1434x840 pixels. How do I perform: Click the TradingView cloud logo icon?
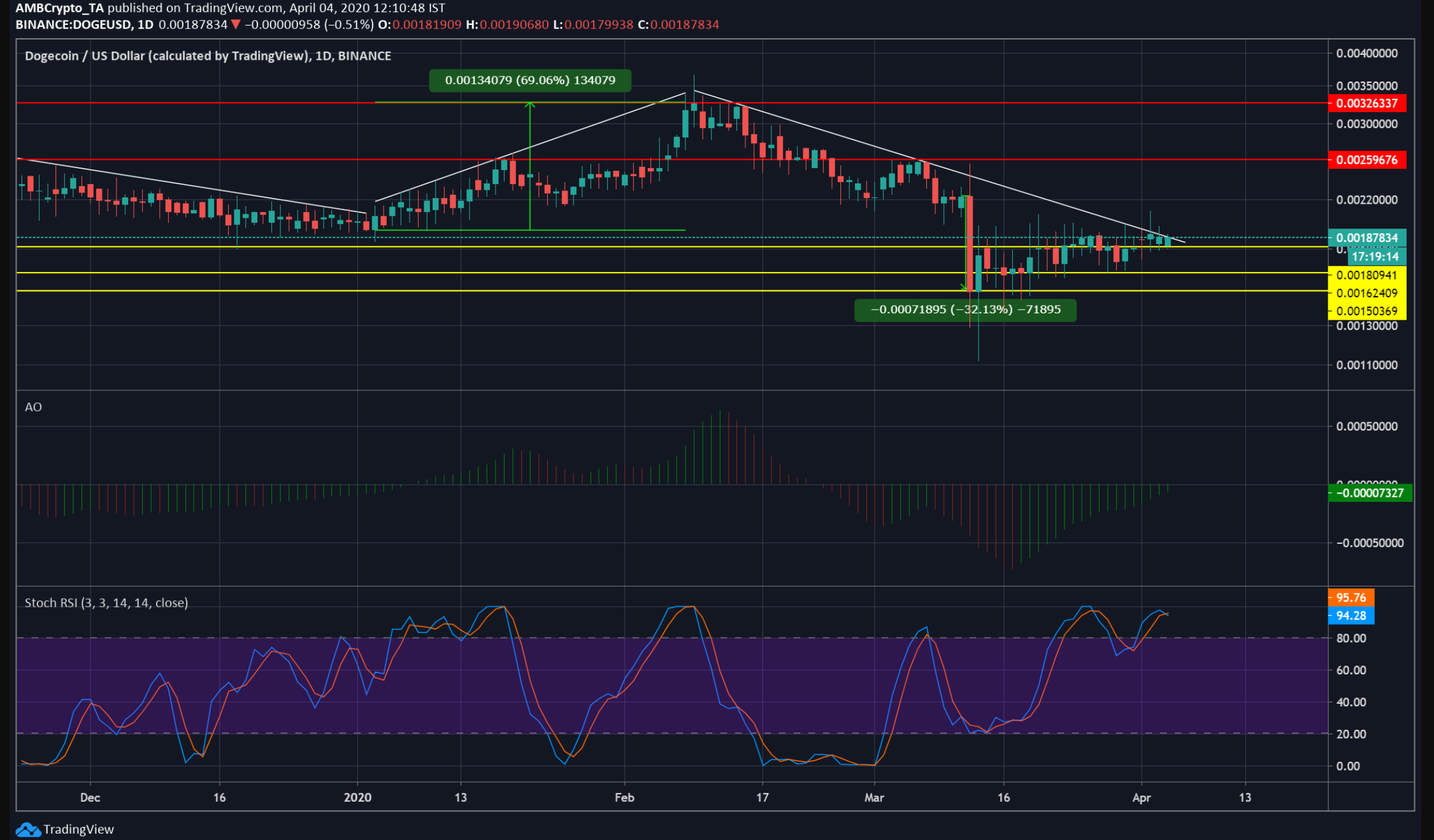click(x=28, y=829)
